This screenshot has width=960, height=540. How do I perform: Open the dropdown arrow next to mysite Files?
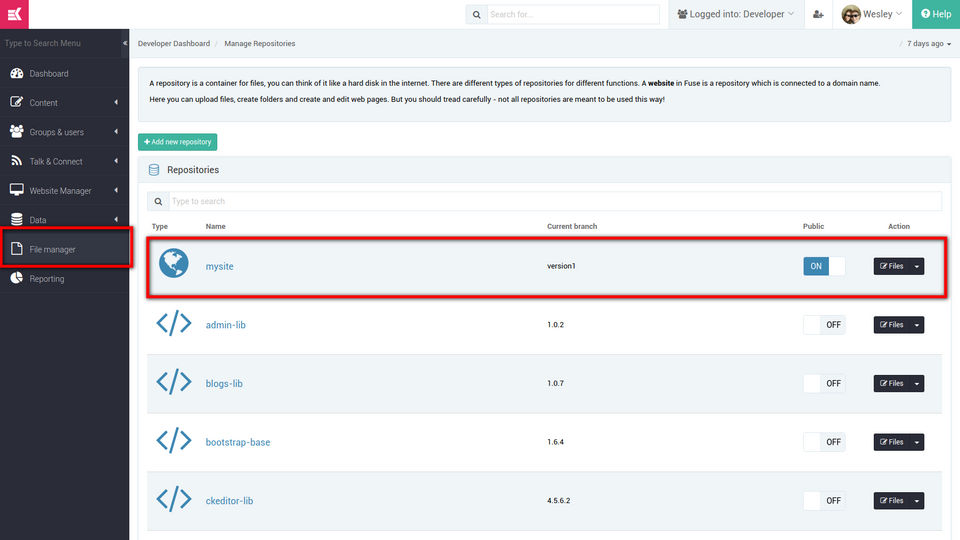[x=917, y=266]
